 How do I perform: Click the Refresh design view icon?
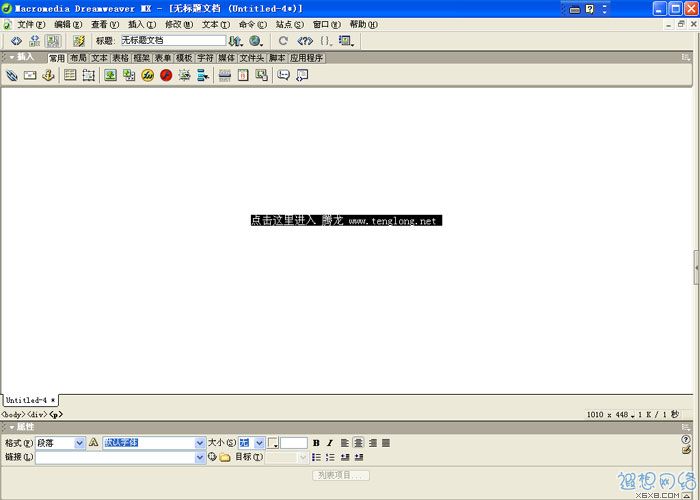(283, 41)
